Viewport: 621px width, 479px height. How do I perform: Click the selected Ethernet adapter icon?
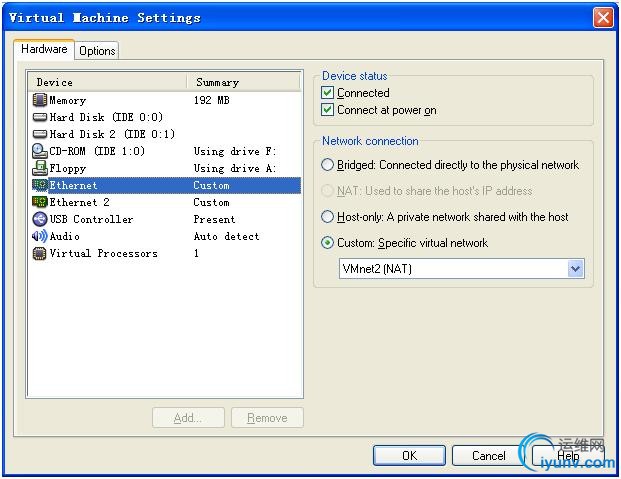40,185
